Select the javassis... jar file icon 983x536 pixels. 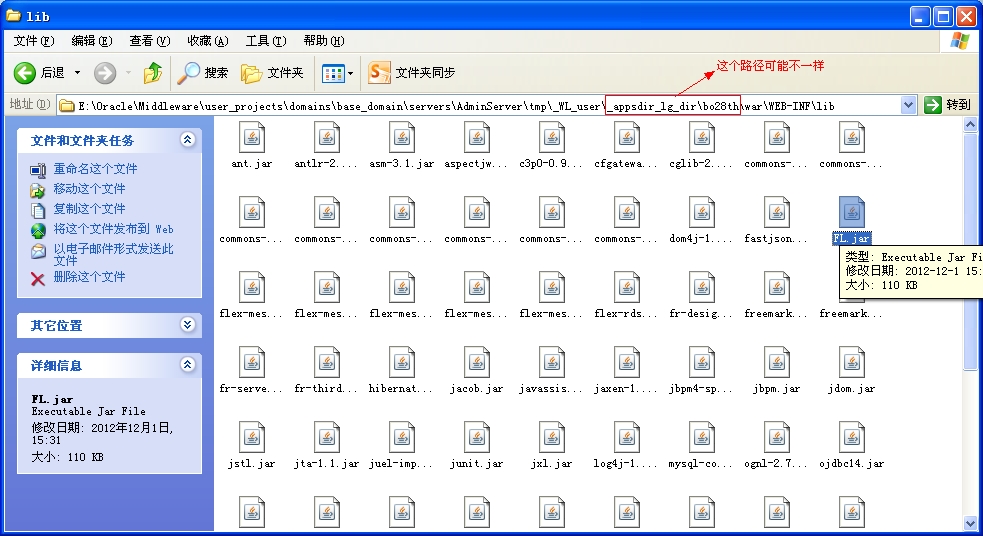tap(552, 362)
